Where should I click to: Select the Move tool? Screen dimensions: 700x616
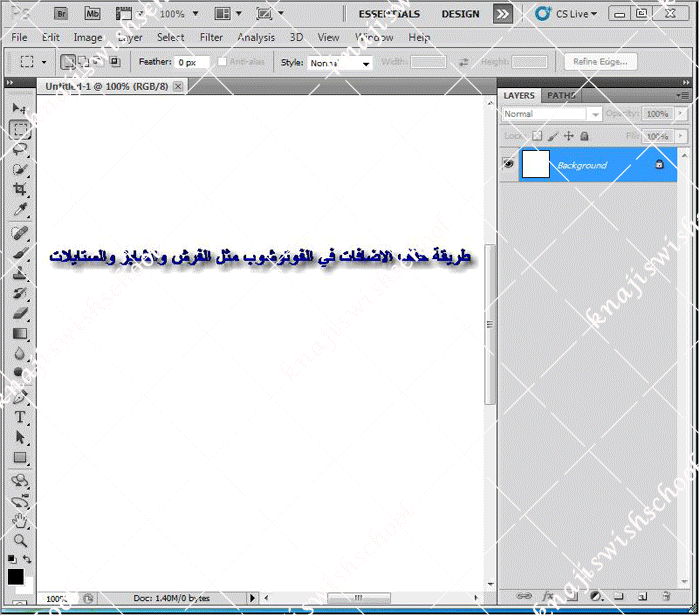tap(19, 108)
